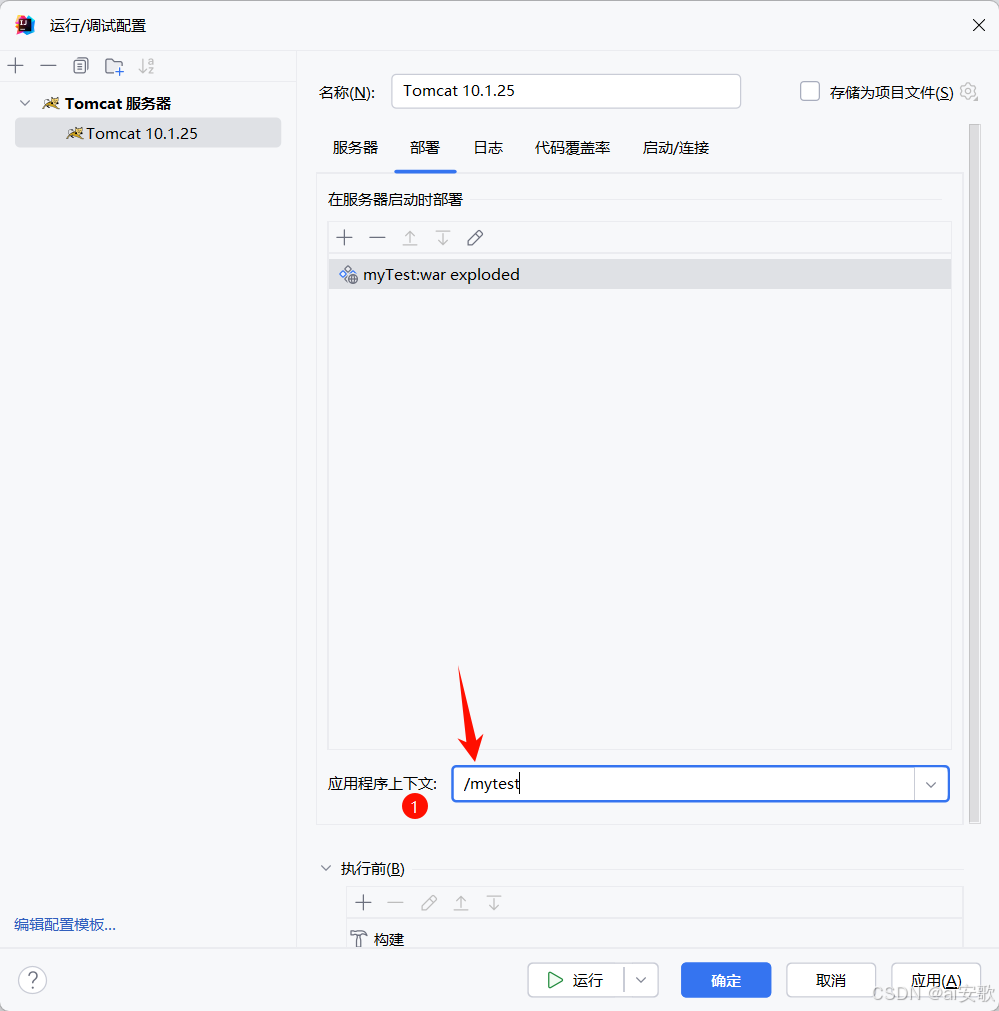Click into the 应用程序上下文 text field
The height and width of the screenshot is (1011, 999).
coord(684,784)
